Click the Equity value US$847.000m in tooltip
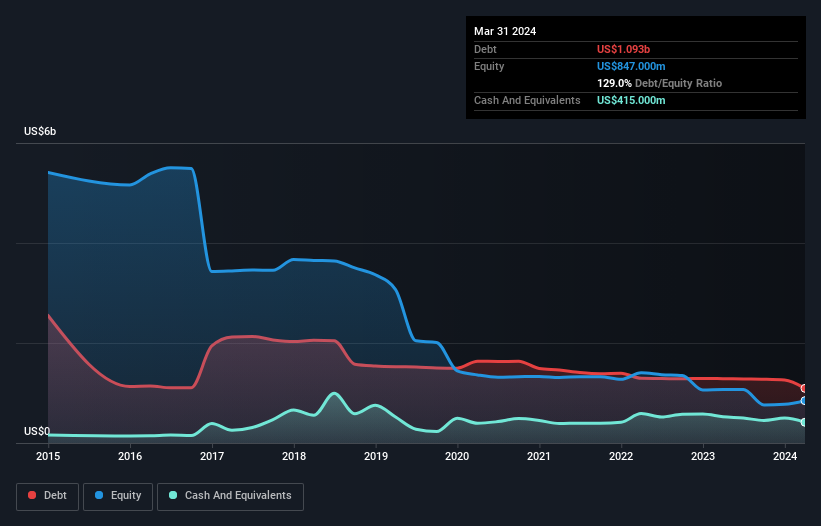The image size is (821, 526). [631, 66]
